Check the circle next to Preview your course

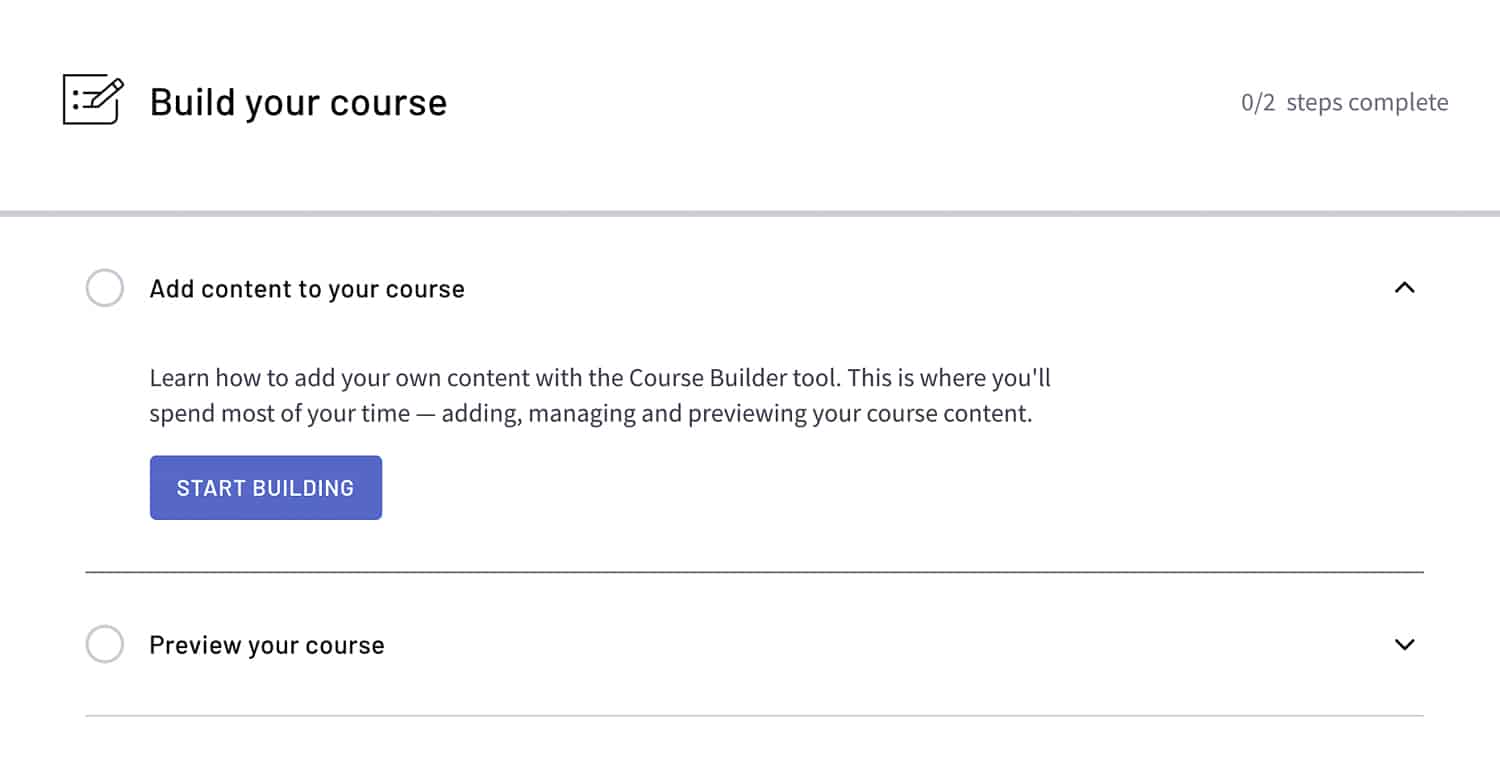(104, 644)
